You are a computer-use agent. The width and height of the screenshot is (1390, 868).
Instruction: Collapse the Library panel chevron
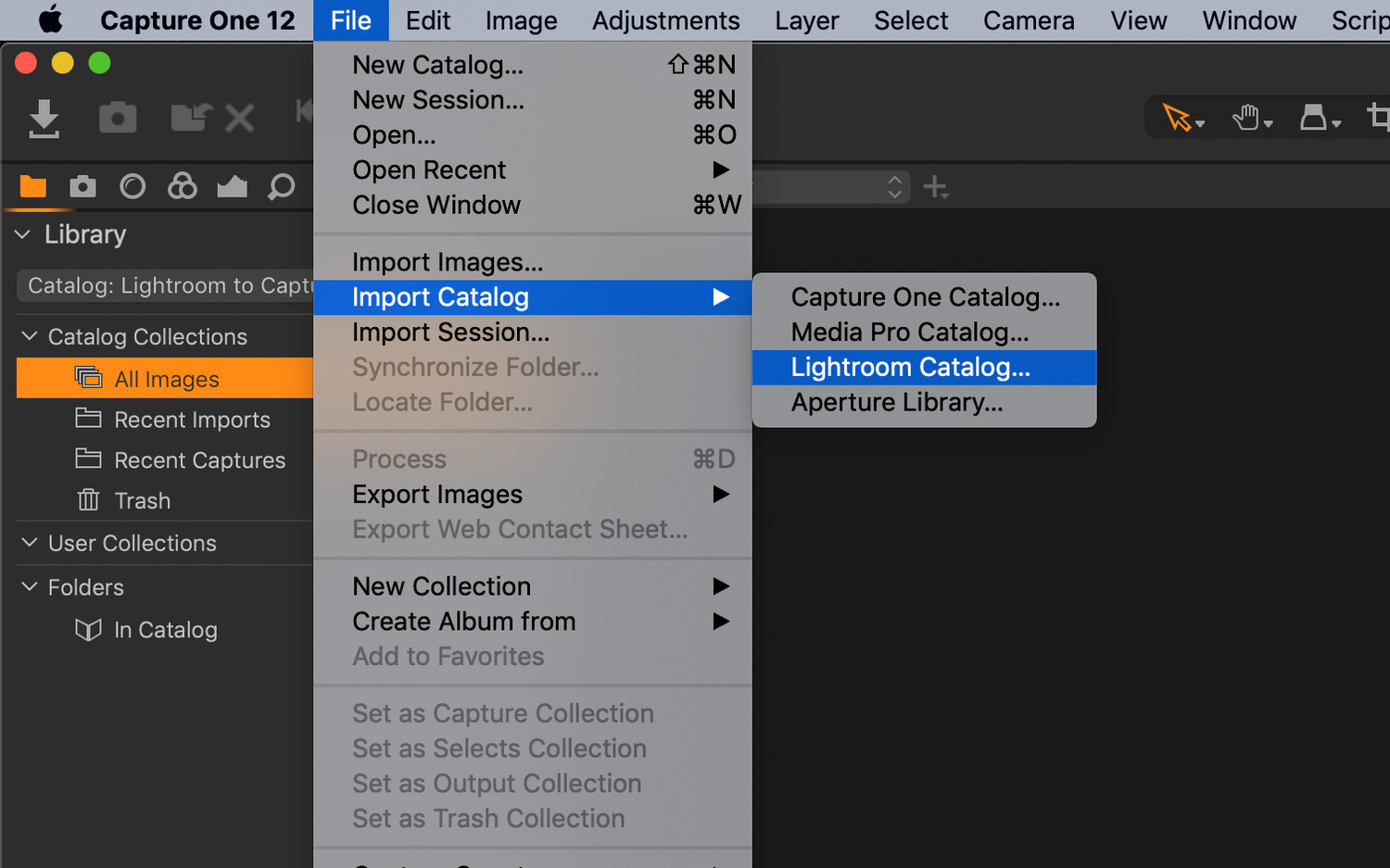pos(22,234)
